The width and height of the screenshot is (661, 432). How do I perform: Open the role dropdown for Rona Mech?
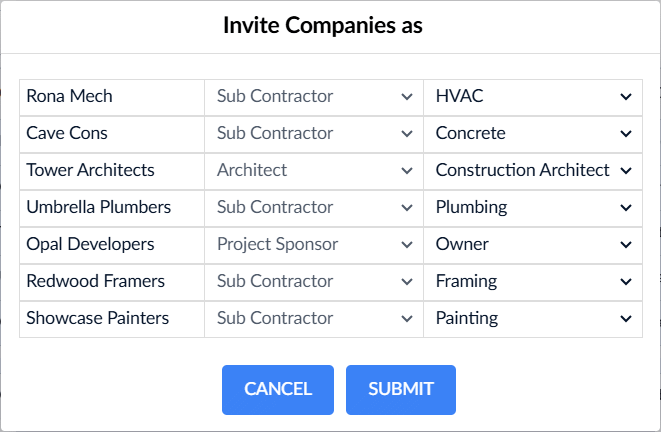pyautogui.click(x=314, y=97)
